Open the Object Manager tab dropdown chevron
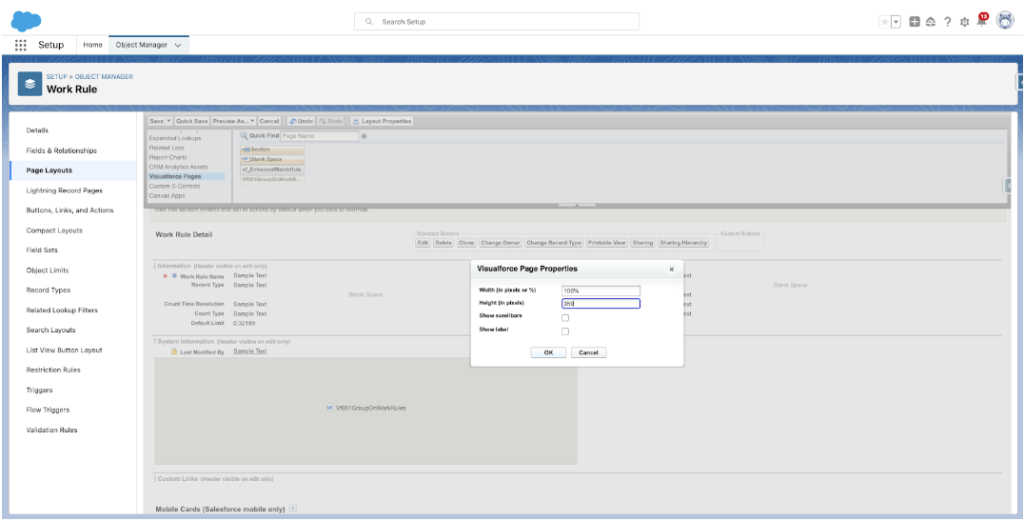Image resolution: width=1024 pixels, height=521 pixels. tap(178, 45)
